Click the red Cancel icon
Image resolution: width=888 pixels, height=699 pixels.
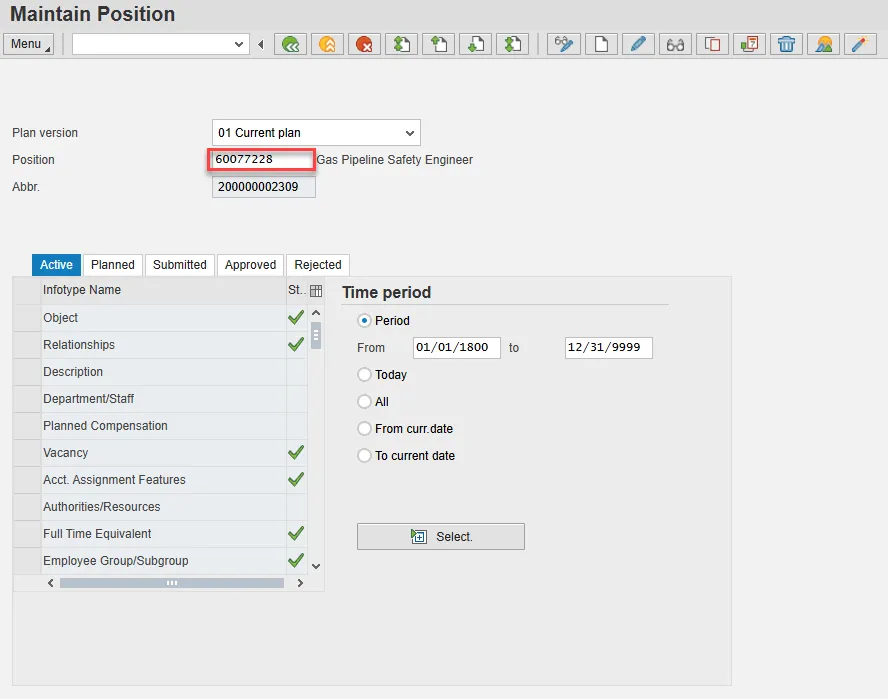(x=364, y=44)
